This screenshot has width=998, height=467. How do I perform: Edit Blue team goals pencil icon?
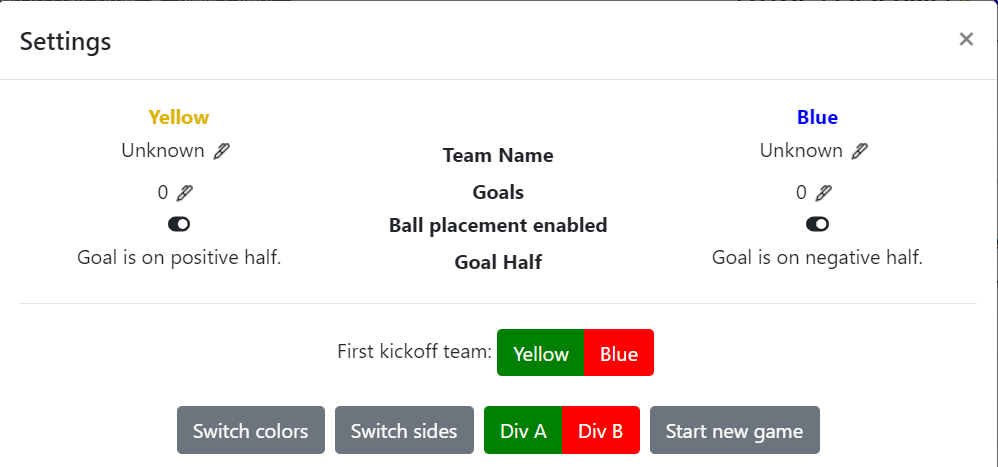[x=823, y=193]
